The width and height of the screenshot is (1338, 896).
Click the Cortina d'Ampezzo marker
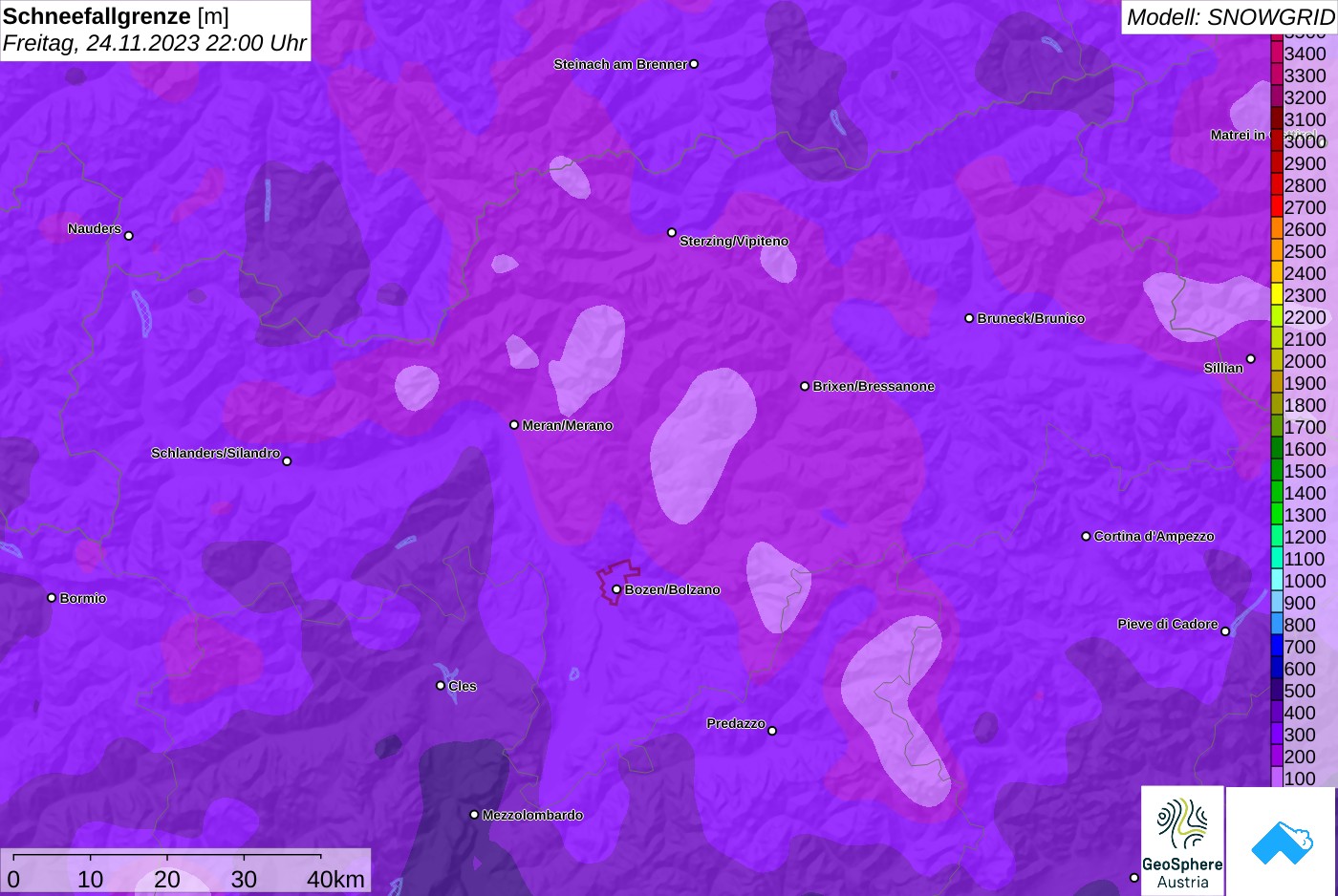pyautogui.click(x=1086, y=536)
